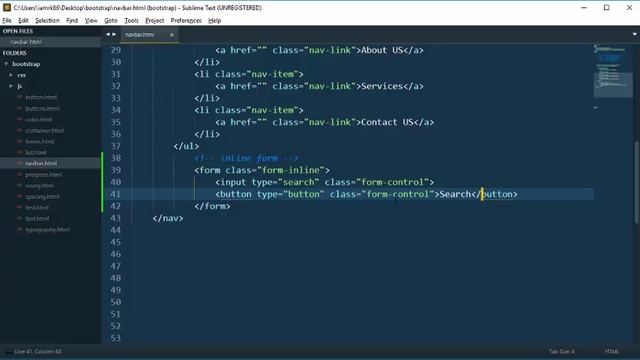Click 'About US' text on line 29
The image size is (640, 360).
click(382, 50)
